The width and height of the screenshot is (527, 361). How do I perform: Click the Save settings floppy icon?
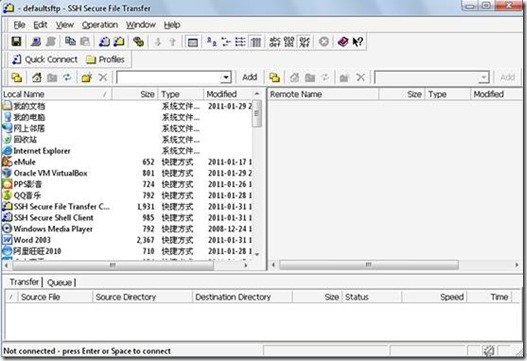point(16,42)
